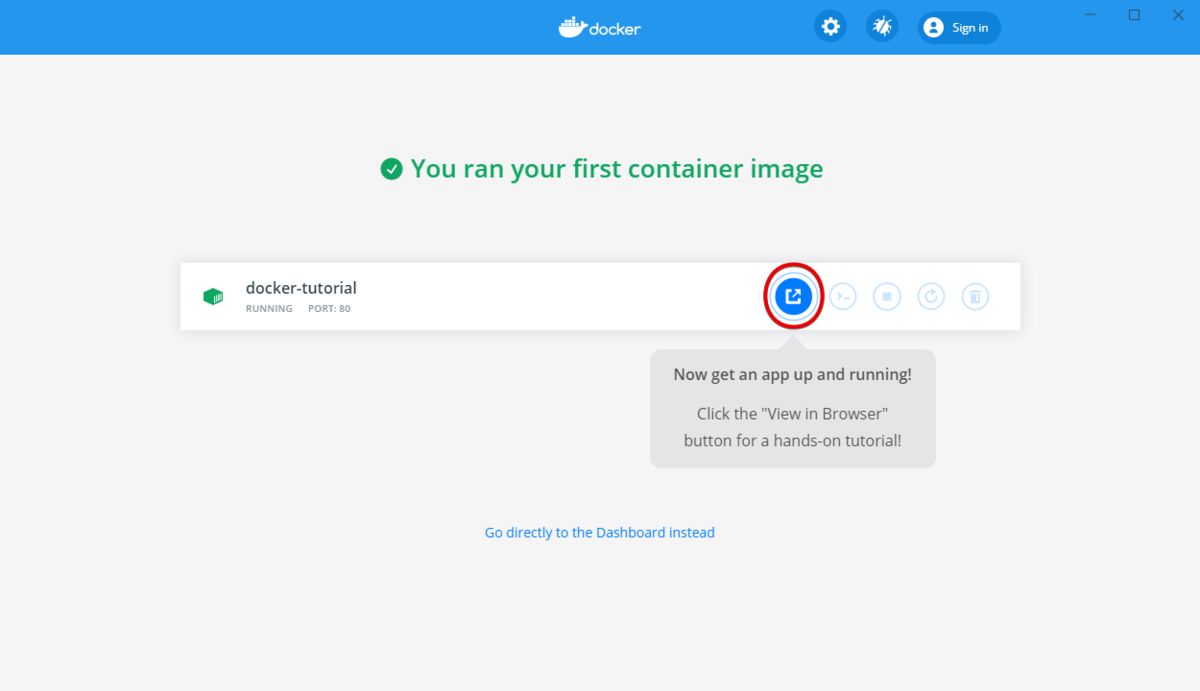
Task: Click the Sign in button
Action: (959, 28)
